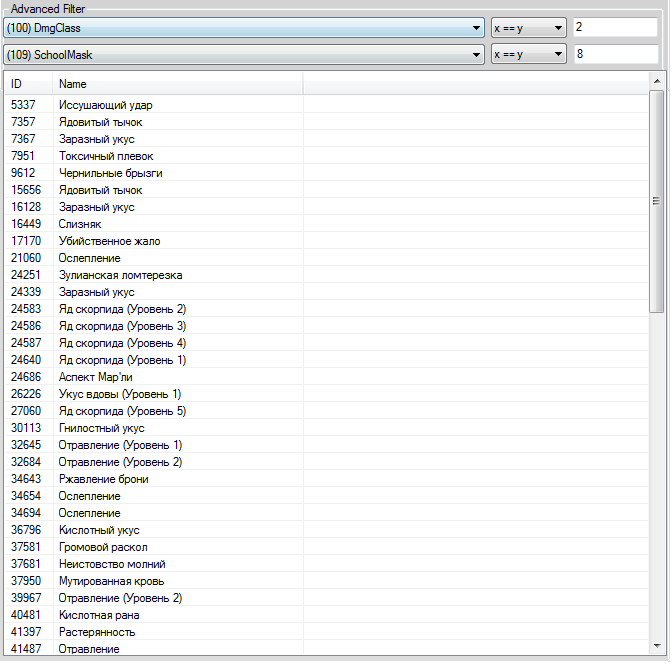
Task: Open second row x == y operator dropdown
Action: pyautogui.click(x=528, y=54)
